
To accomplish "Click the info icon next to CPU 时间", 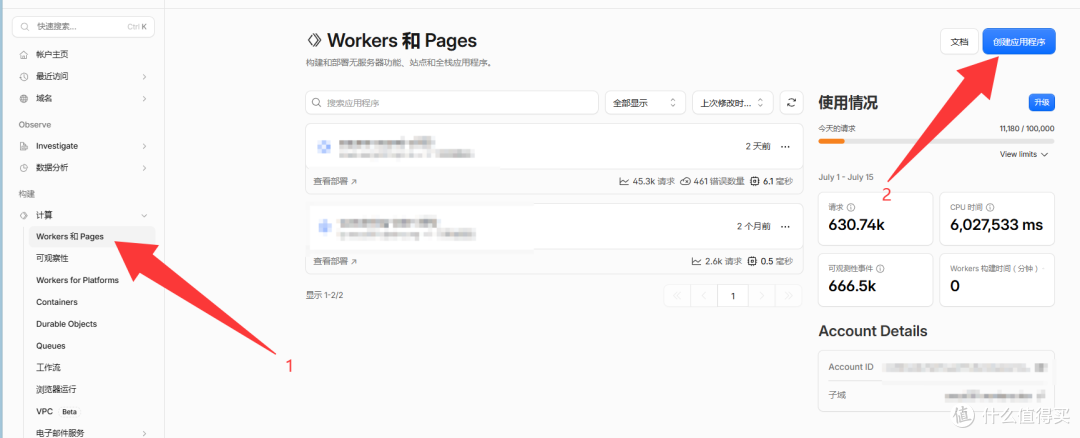I will [x=990, y=207].
